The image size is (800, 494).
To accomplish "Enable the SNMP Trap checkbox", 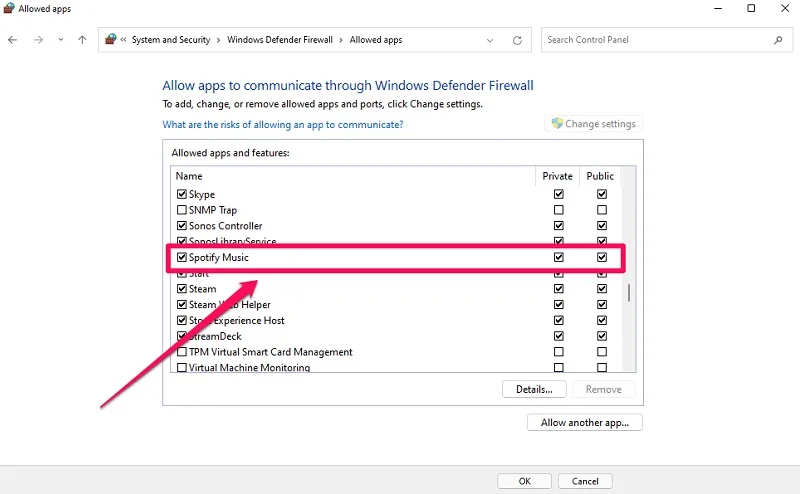I will tap(182, 210).
